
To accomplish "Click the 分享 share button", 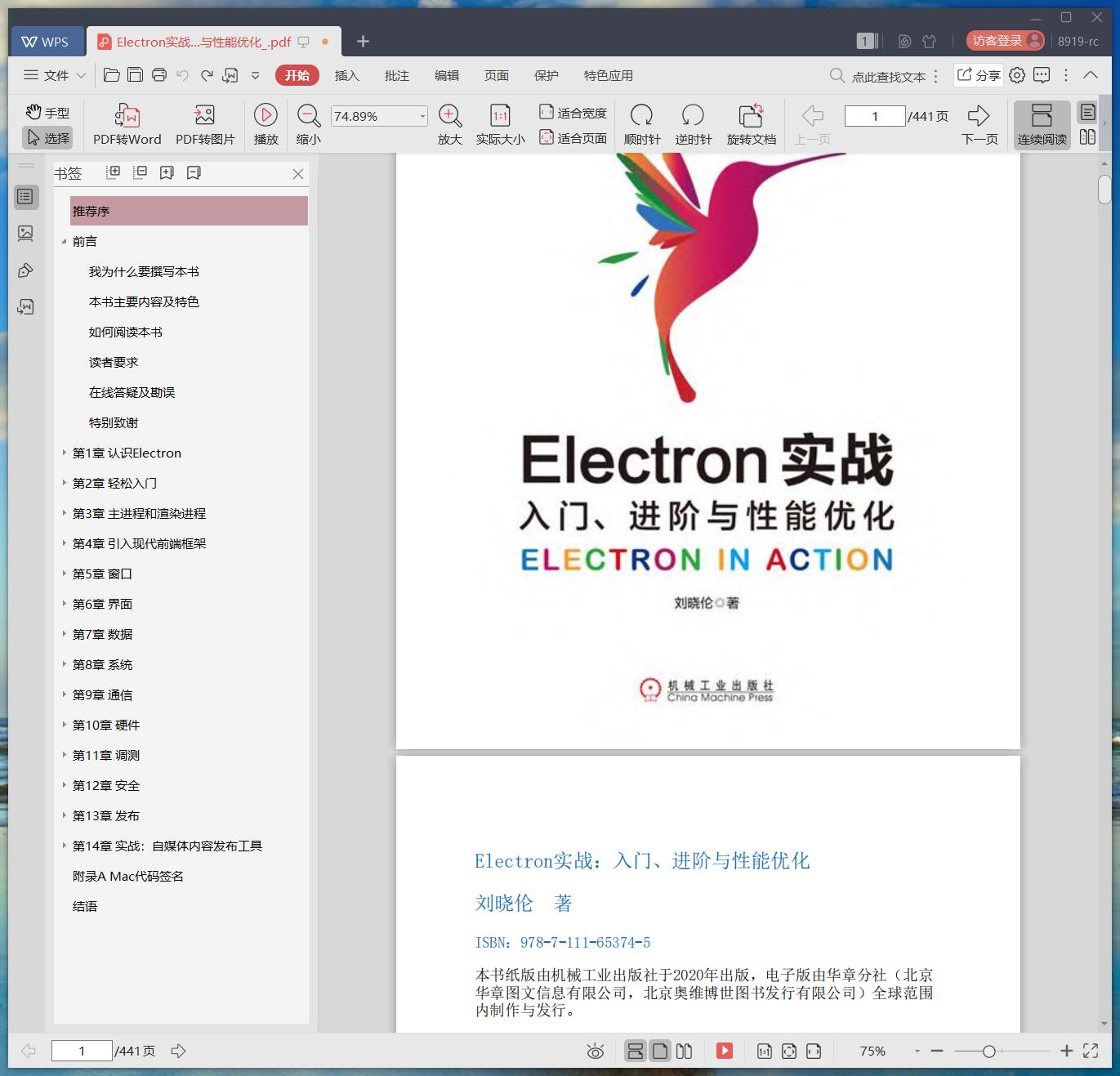I will click(x=979, y=75).
